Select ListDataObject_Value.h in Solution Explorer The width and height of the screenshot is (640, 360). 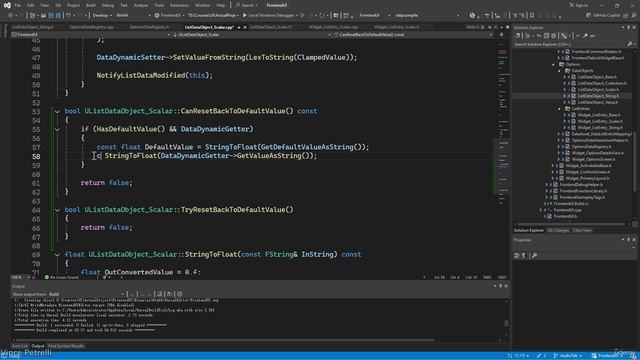[598, 102]
